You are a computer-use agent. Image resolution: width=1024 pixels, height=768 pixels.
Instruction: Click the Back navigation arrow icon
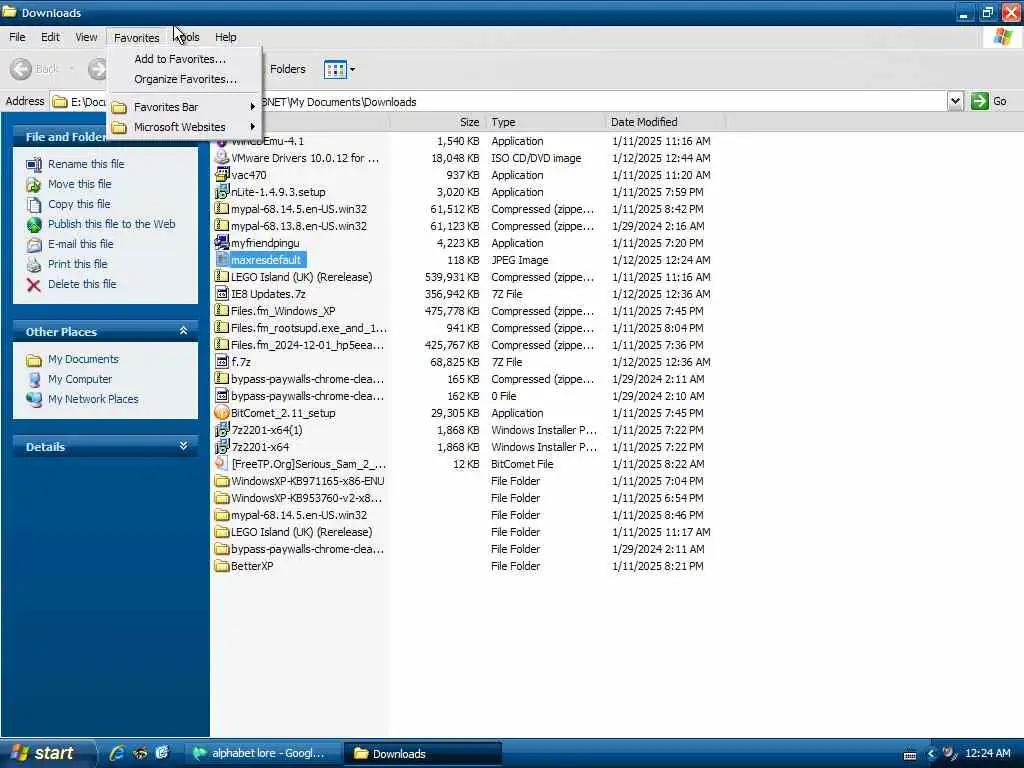pyautogui.click(x=21, y=69)
